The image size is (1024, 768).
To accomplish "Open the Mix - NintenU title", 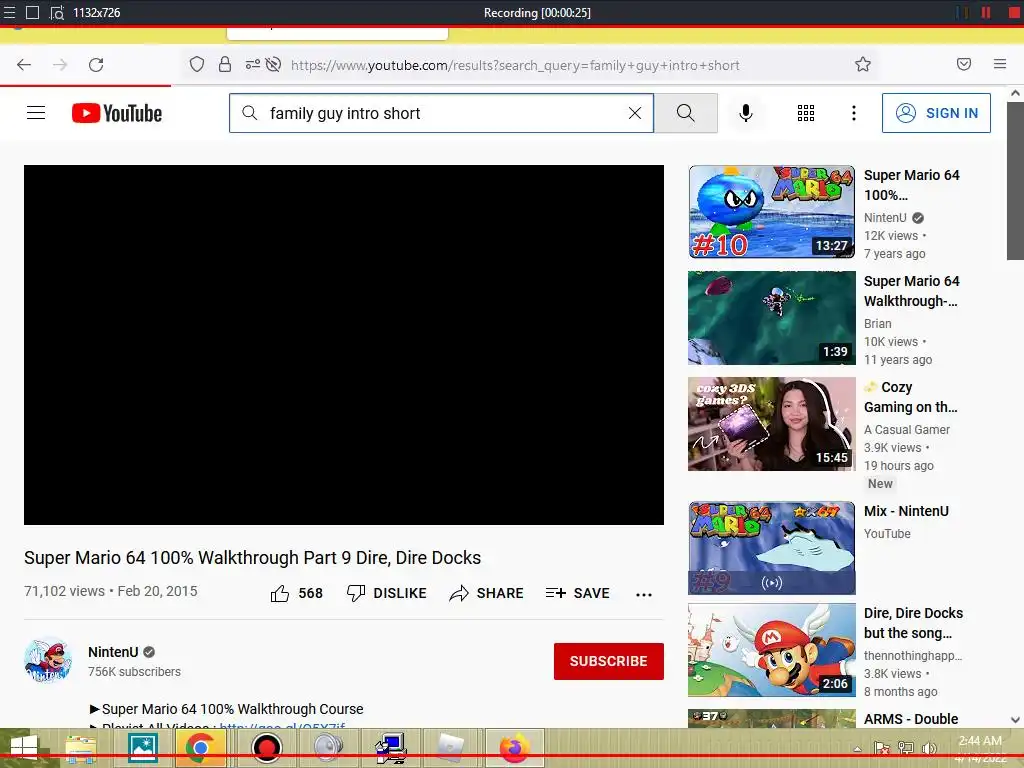I will (906, 511).
